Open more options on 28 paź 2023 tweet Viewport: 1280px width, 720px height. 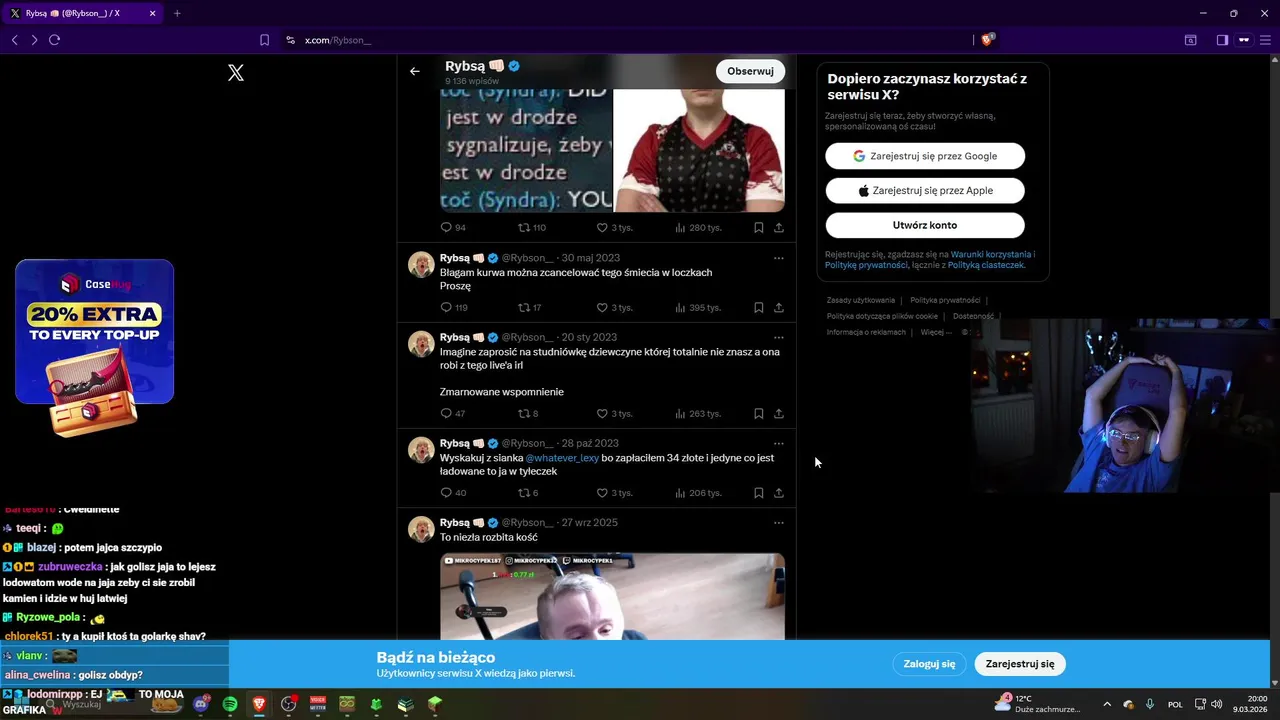point(778,443)
